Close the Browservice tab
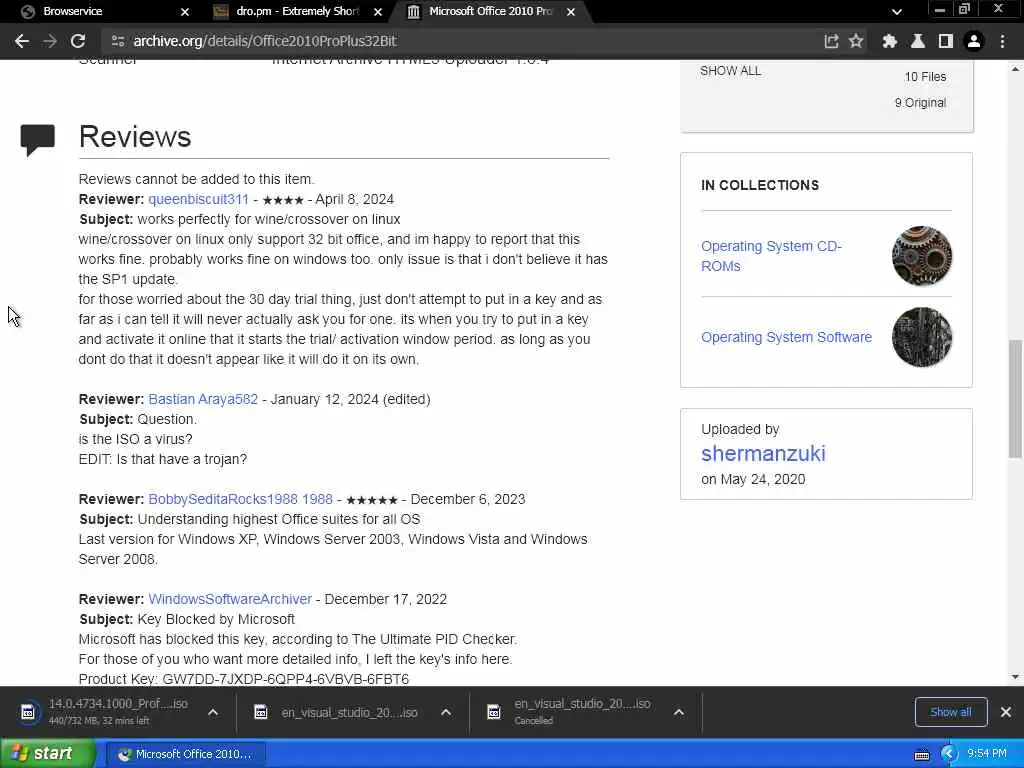This screenshot has height=768, width=1024. (185, 12)
